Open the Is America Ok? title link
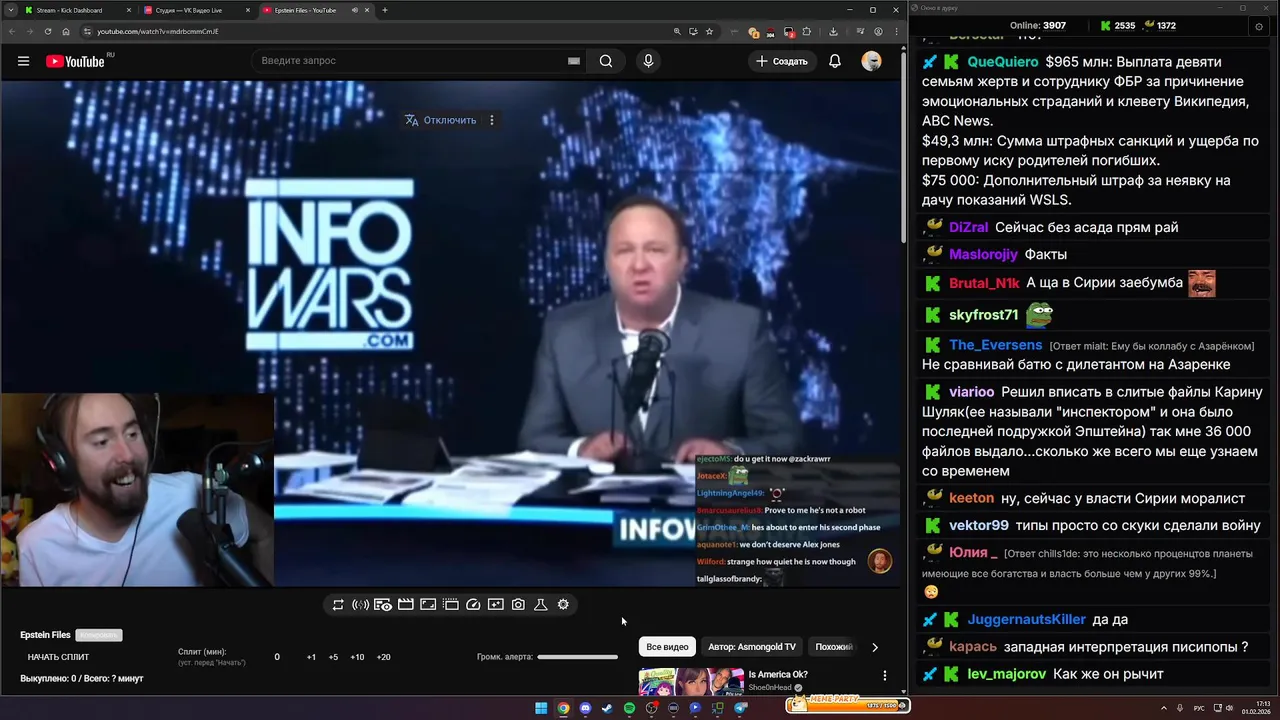Viewport: 1280px width, 720px height. click(x=778, y=674)
